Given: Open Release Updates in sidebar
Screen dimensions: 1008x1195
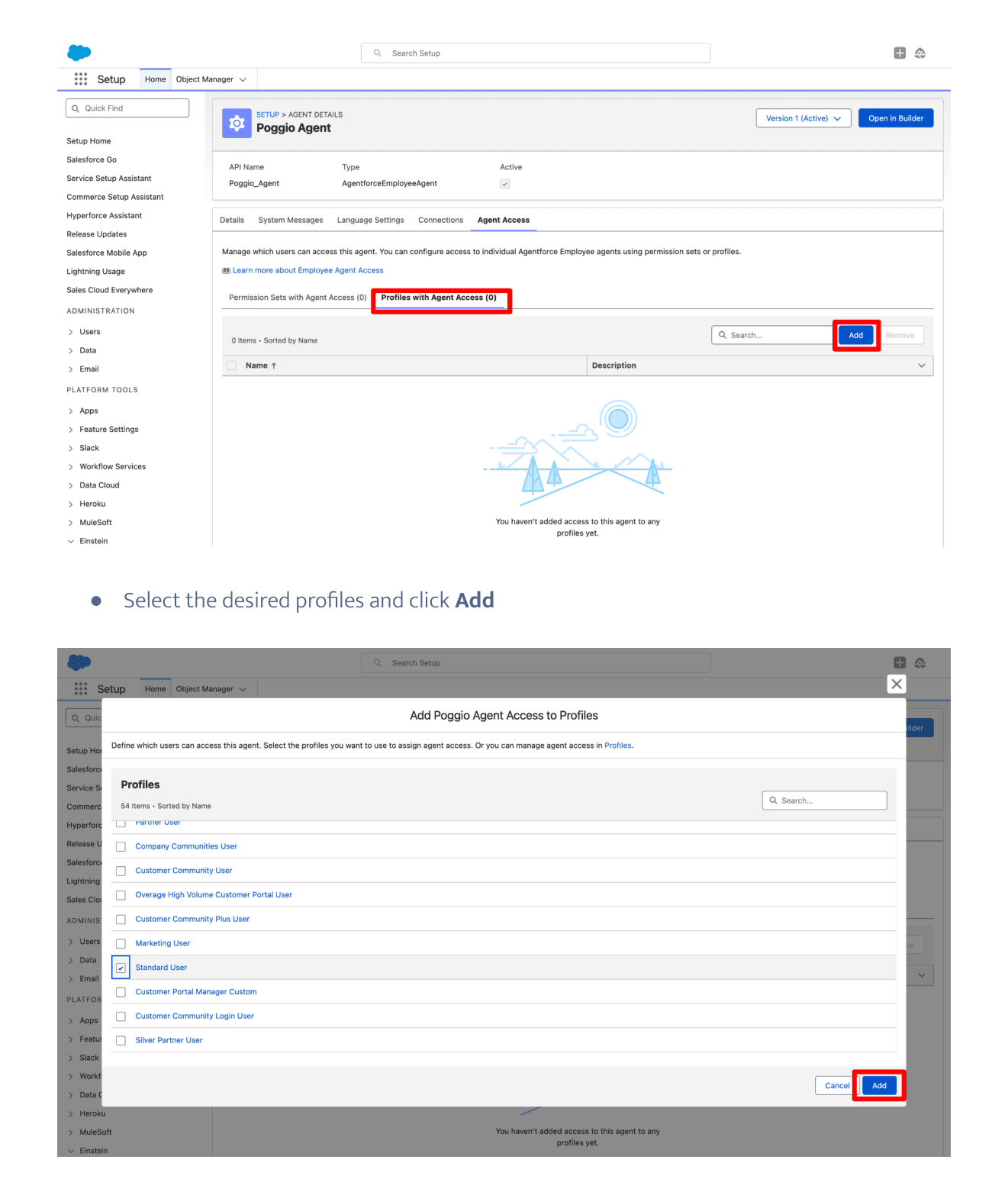Looking at the screenshot, I should pyautogui.click(x=97, y=234).
